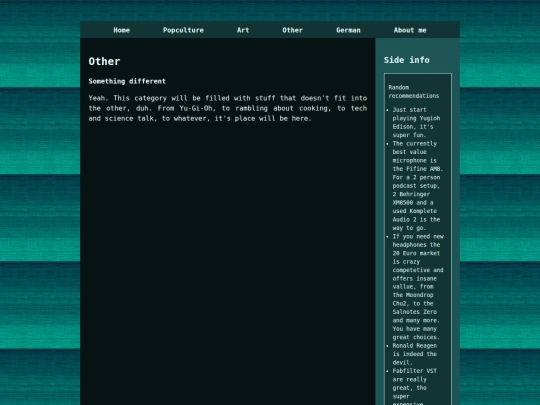Image resolution: width=540 pixels, height=405 pixels.
Task: Click the 'Something different' subheading
Action: point(127,81)
